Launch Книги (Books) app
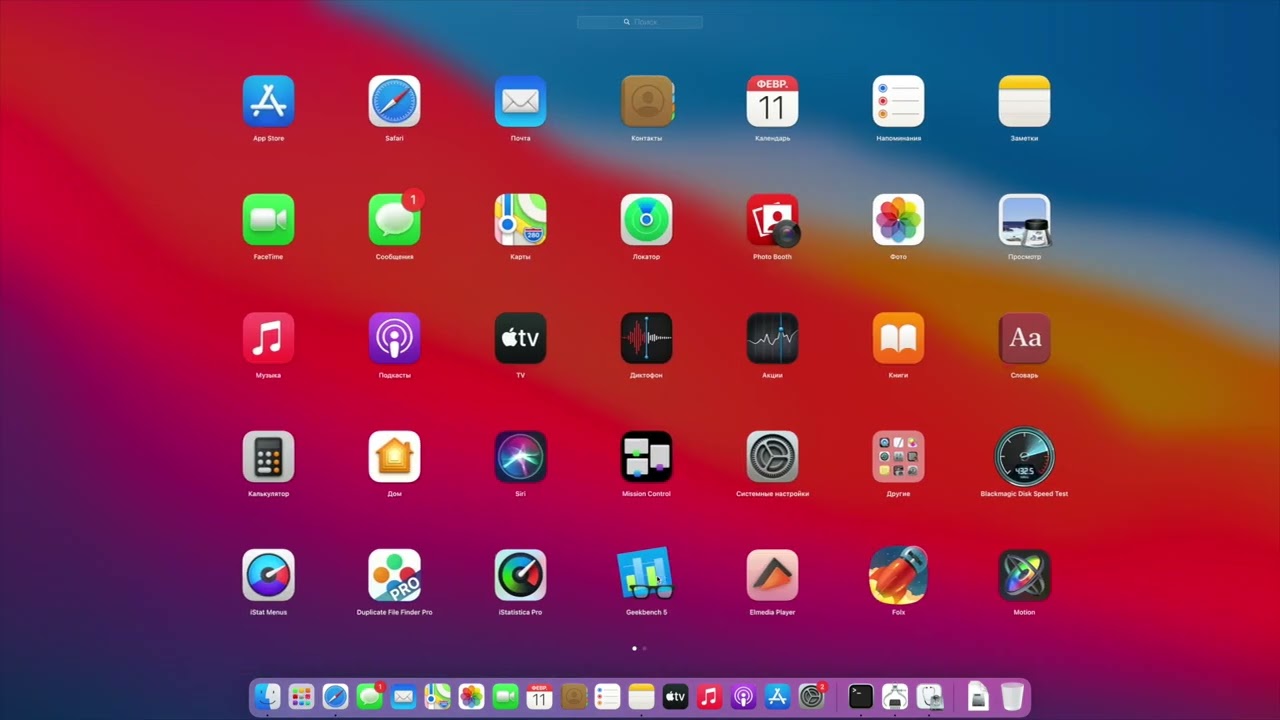Screen dimensions: 1280x720 898,338
